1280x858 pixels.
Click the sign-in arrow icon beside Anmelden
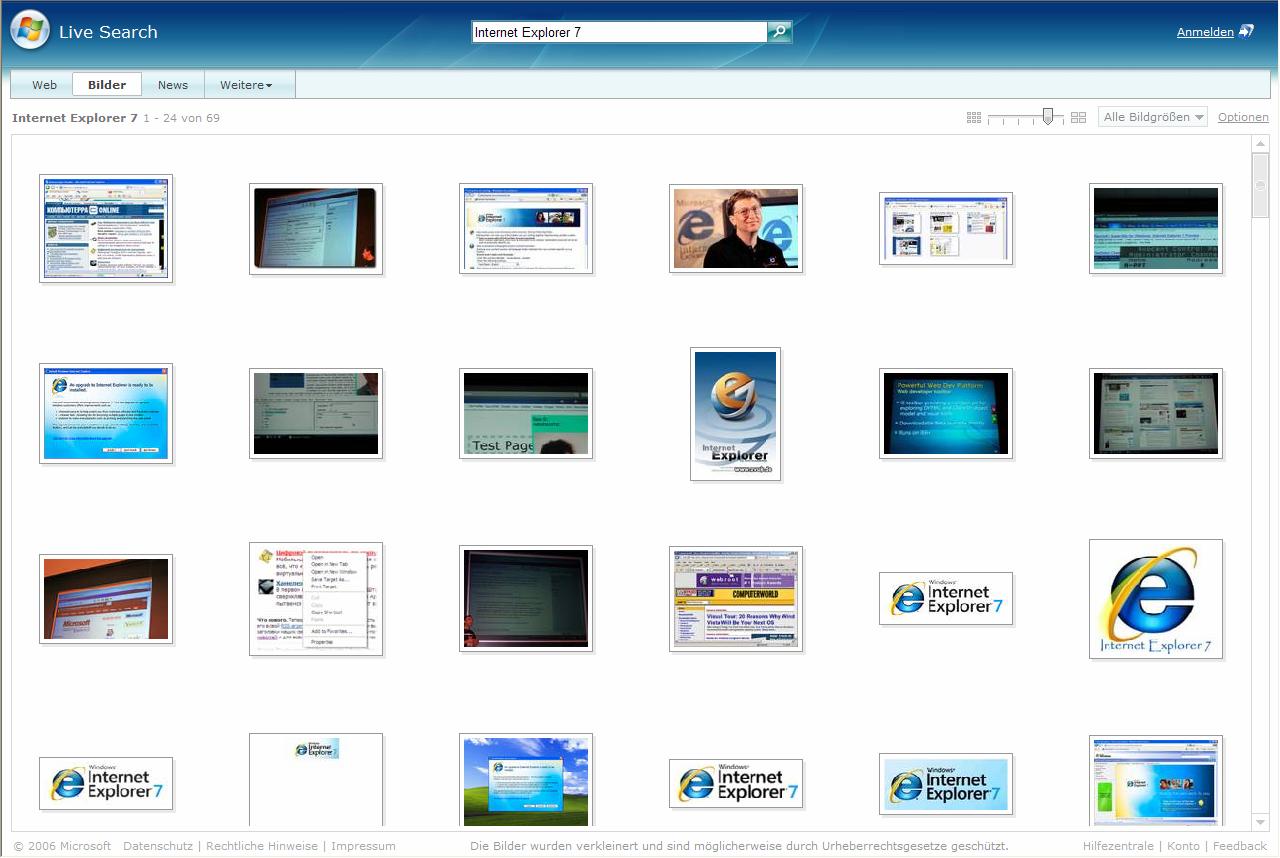pyautogui.click(x=1246, y=31)
